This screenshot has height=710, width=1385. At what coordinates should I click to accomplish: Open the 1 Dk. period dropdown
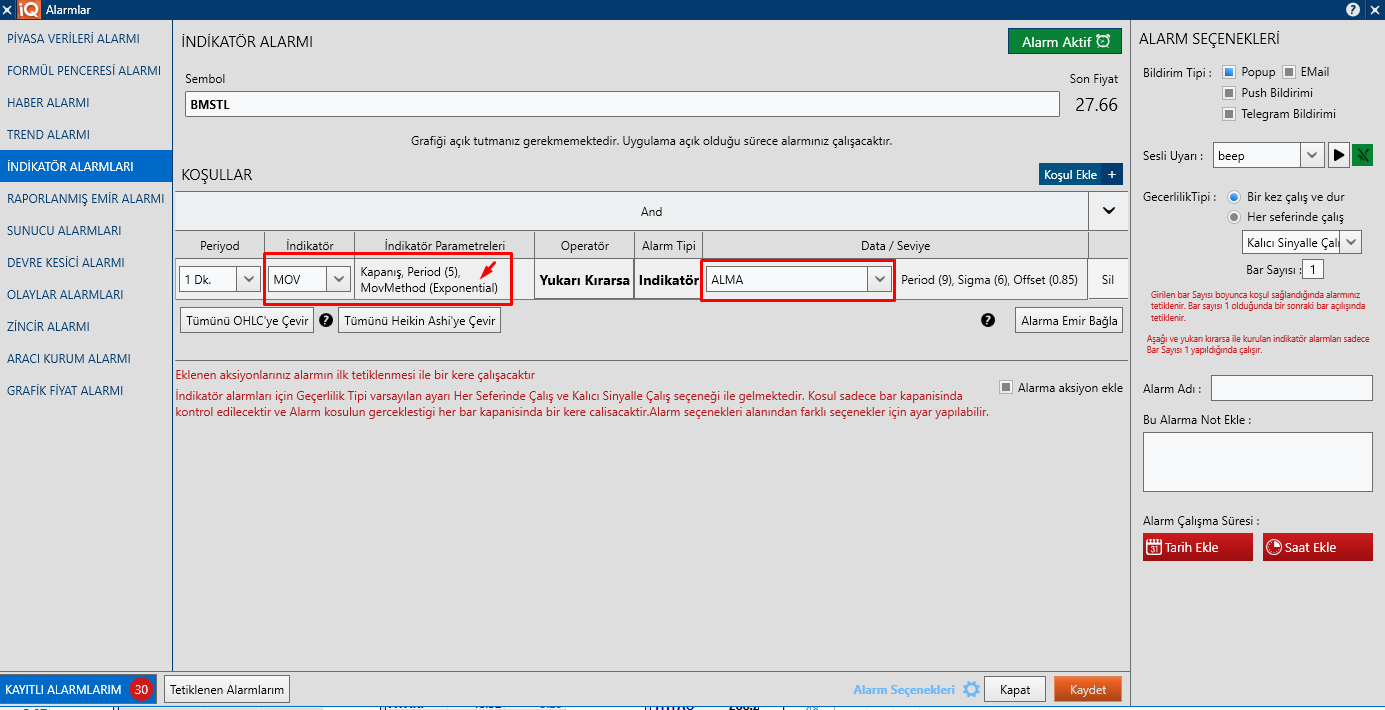click(249, 280)
